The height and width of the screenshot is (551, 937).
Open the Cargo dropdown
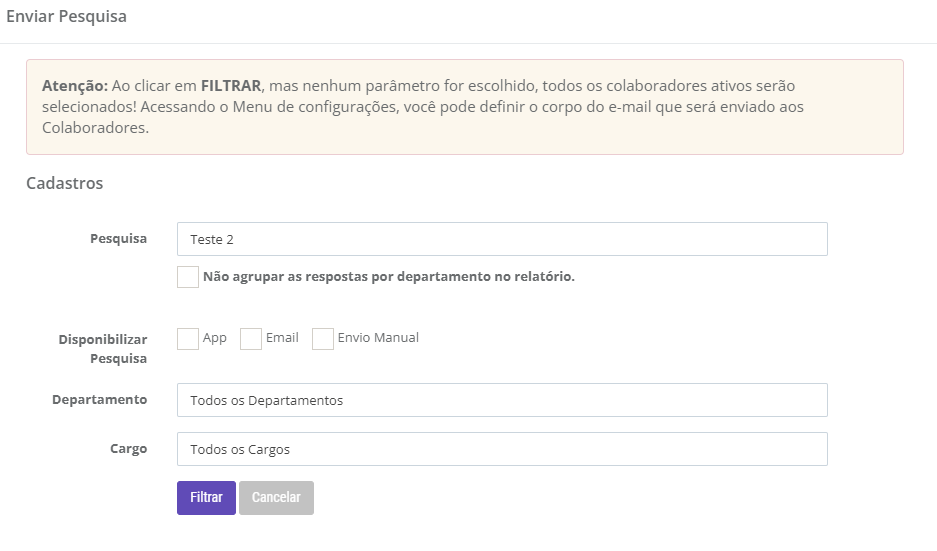point(502,449)
